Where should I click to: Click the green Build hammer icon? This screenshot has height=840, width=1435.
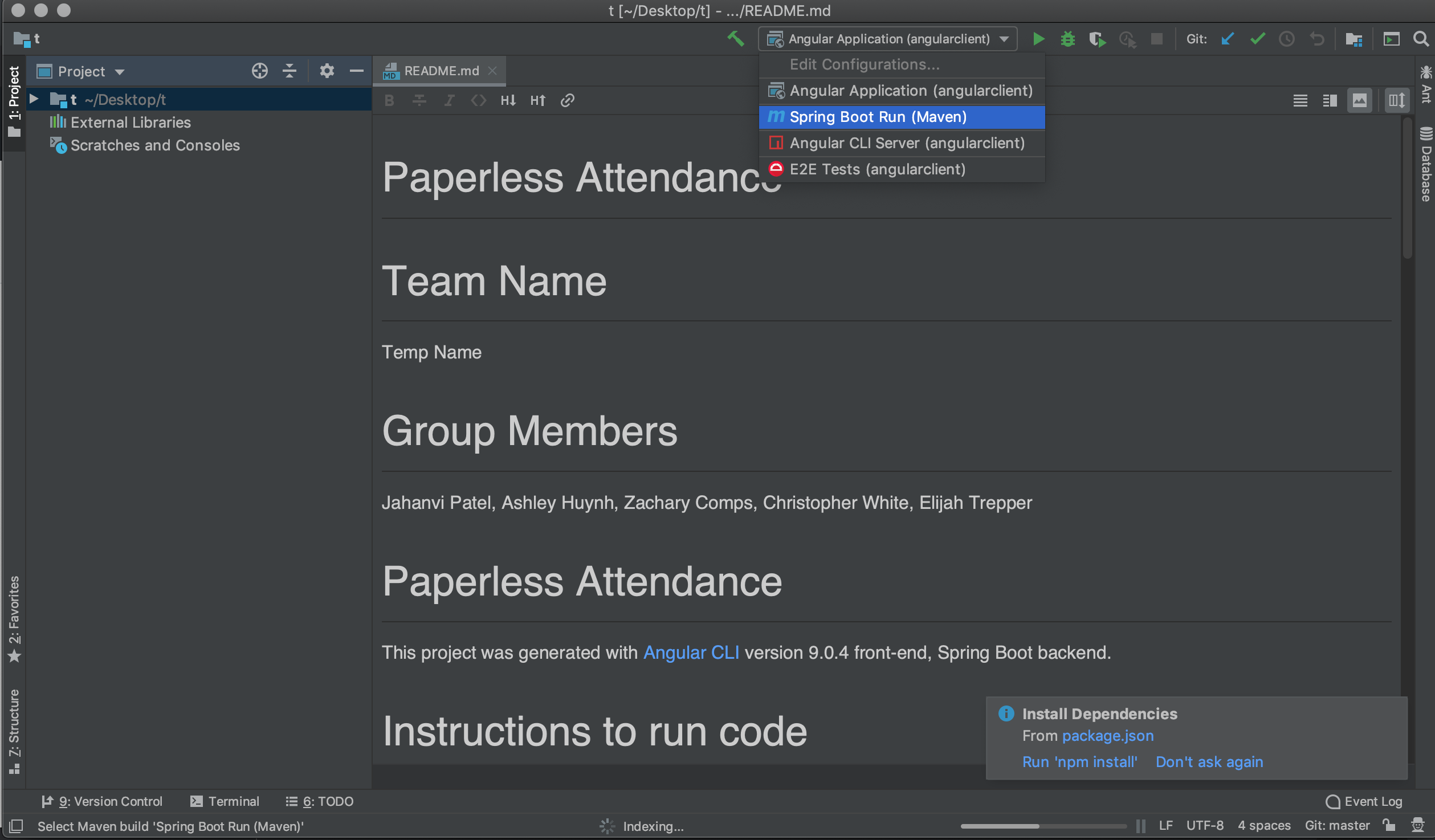pyautogui.click(x=735, y=39)
